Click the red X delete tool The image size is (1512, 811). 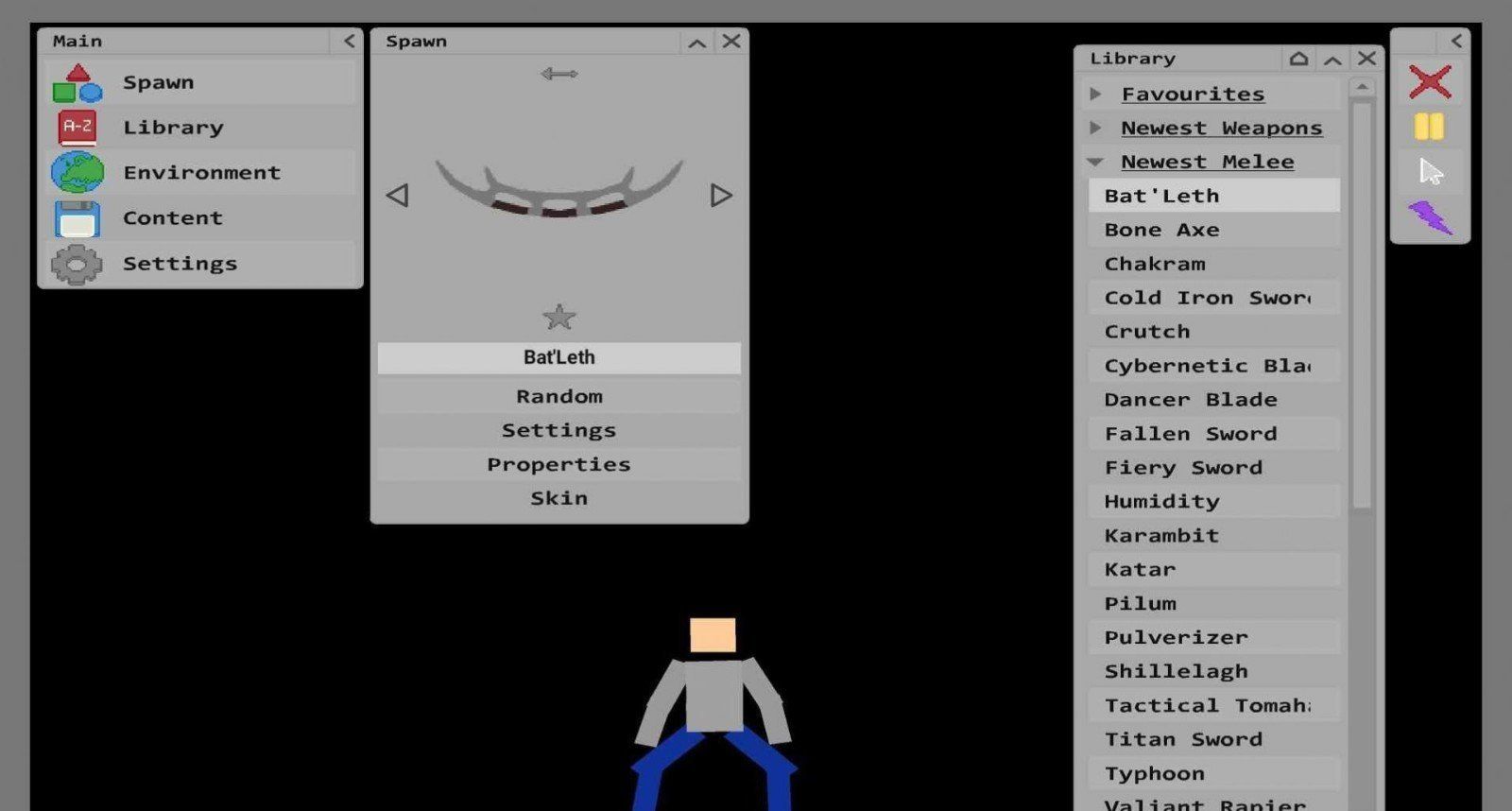(x=1430, y=81)
